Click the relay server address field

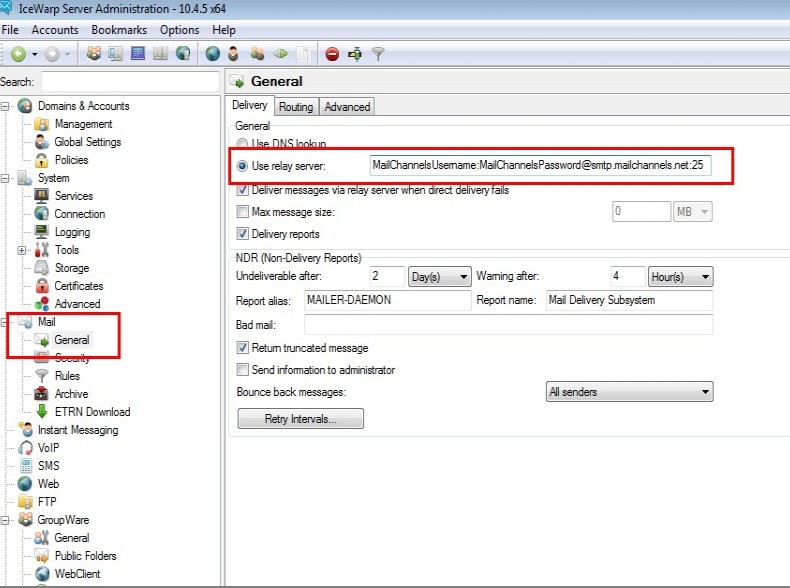[540, 165]
